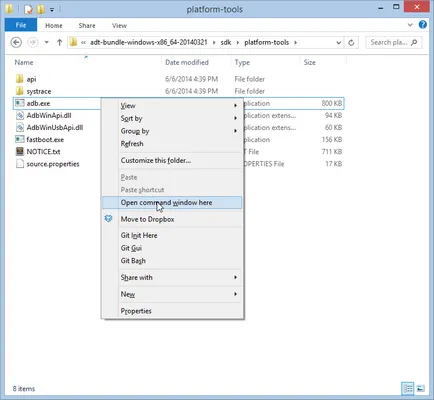Open the View ribbon tab
Screen dimensions: 434x400
pyautogui.click(x=119, y=25)
